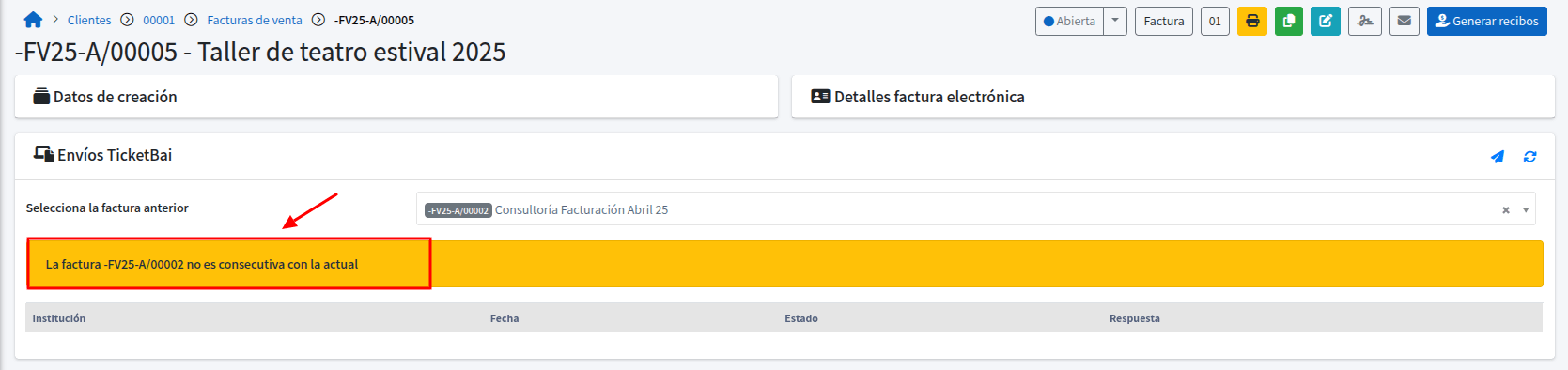
Task: Send invoice by email envelope icon
Action: coord(1405,21)
